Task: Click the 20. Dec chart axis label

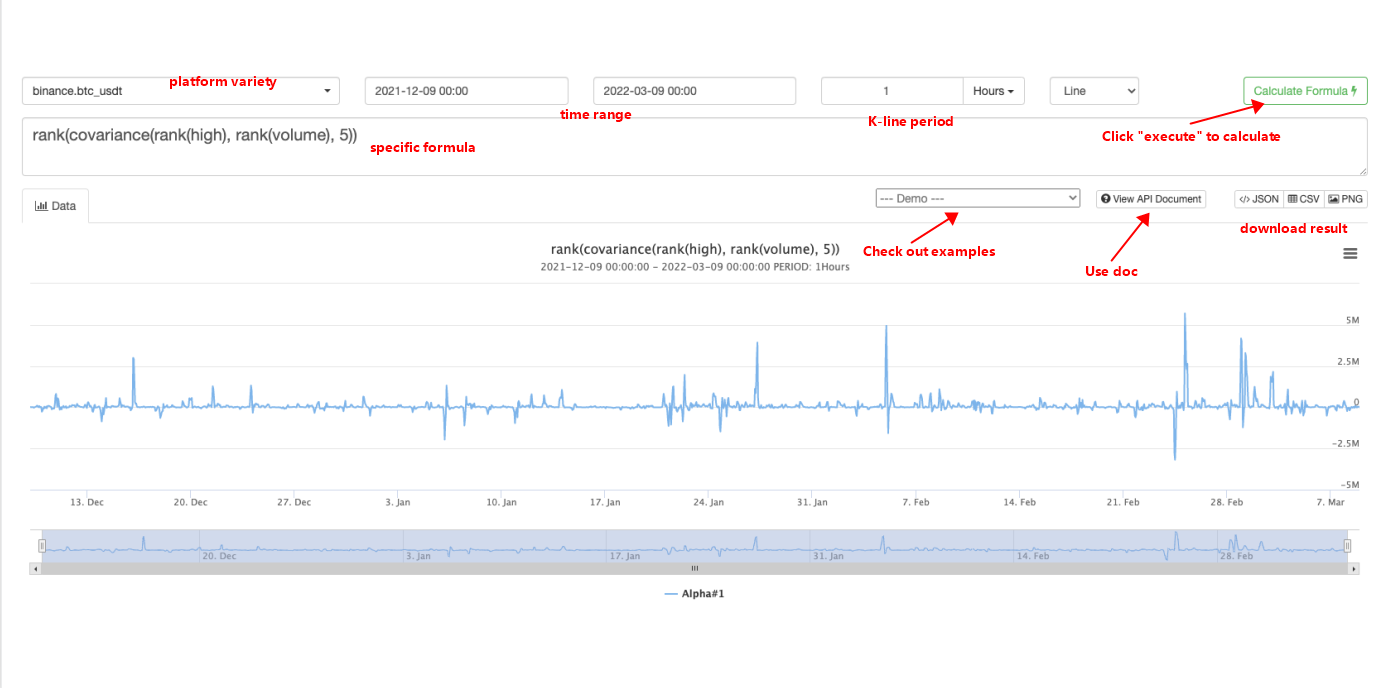Action: [191, 502]
